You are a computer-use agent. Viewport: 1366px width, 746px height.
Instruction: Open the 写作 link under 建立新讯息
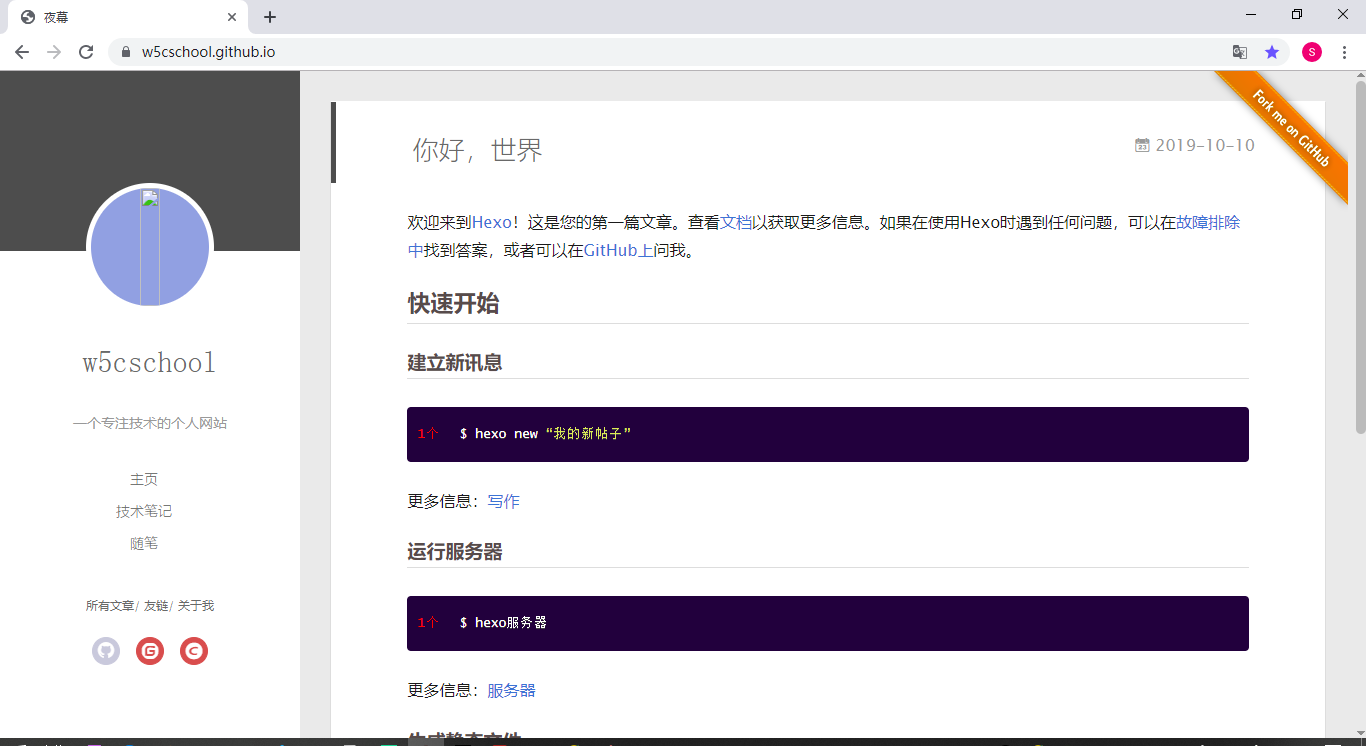(503, 501)
